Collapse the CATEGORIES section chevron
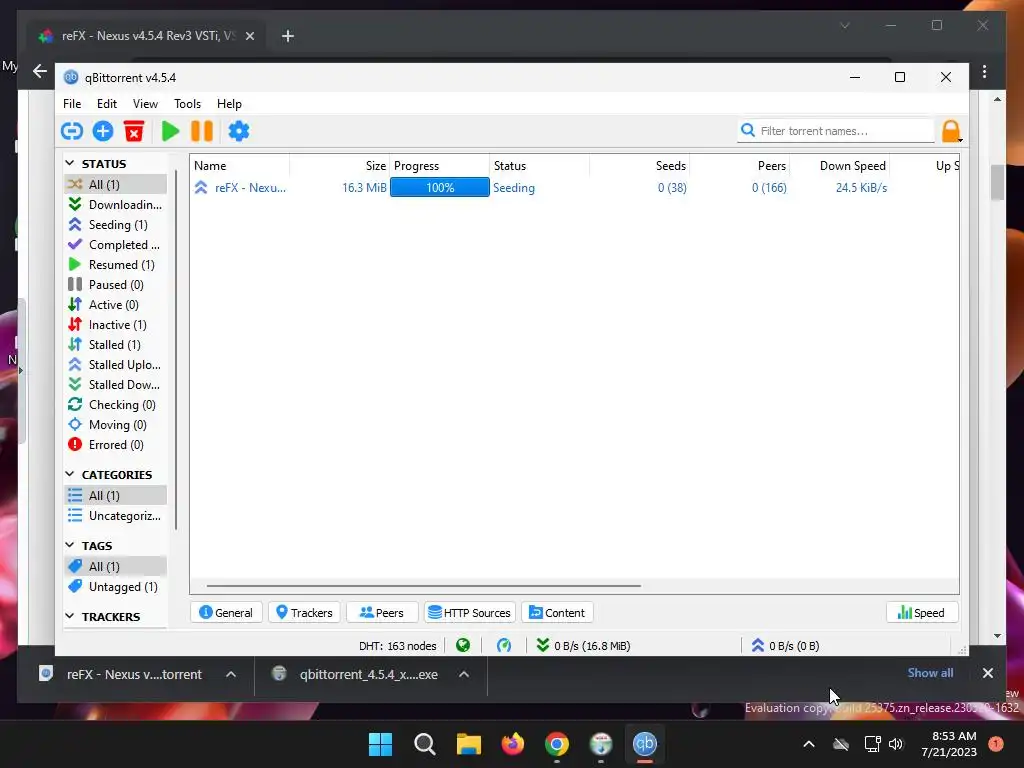The height and width of the screenshot is (768, 1024). point(70,474)
